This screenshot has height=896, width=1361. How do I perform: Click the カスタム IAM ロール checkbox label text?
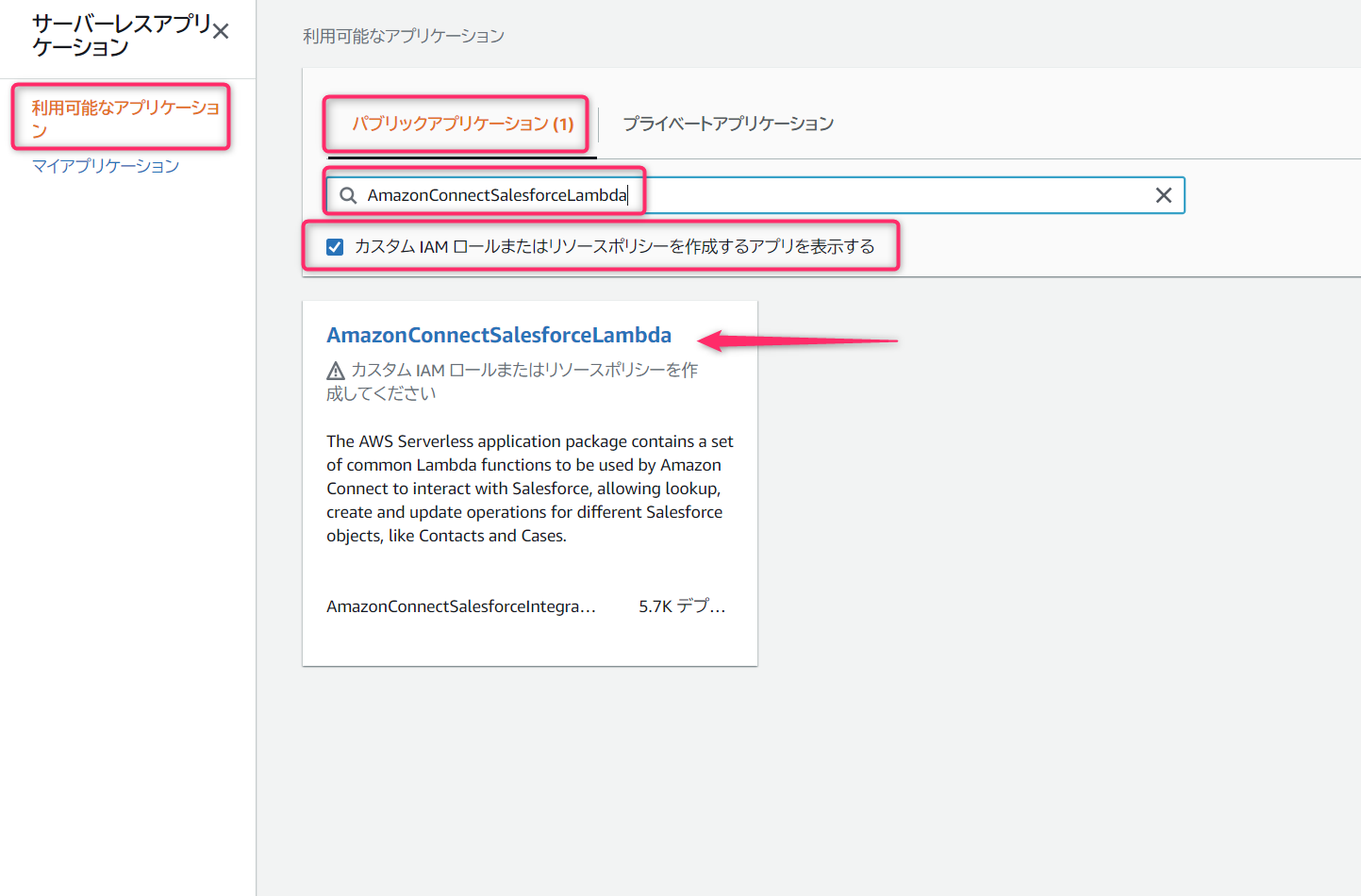click(x=614, y=247)
